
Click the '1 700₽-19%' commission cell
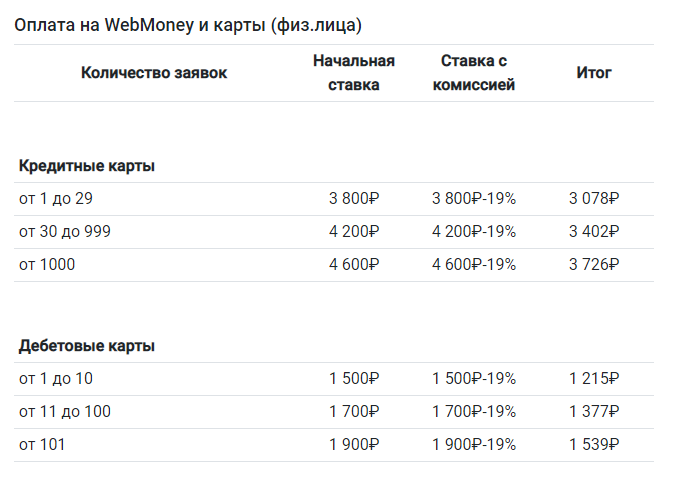click(474, 412)
